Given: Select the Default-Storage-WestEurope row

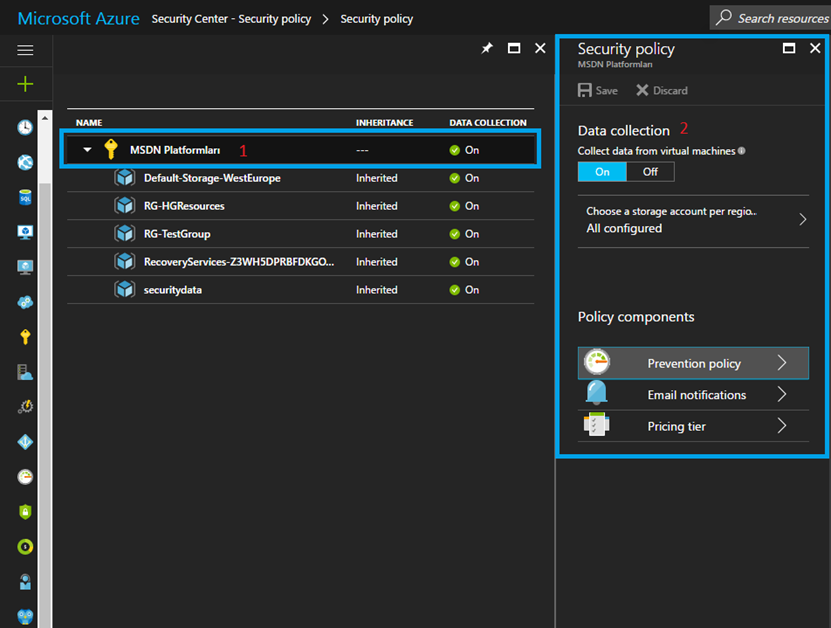Looking at the screenshot, I should click(x=300, y=178).
